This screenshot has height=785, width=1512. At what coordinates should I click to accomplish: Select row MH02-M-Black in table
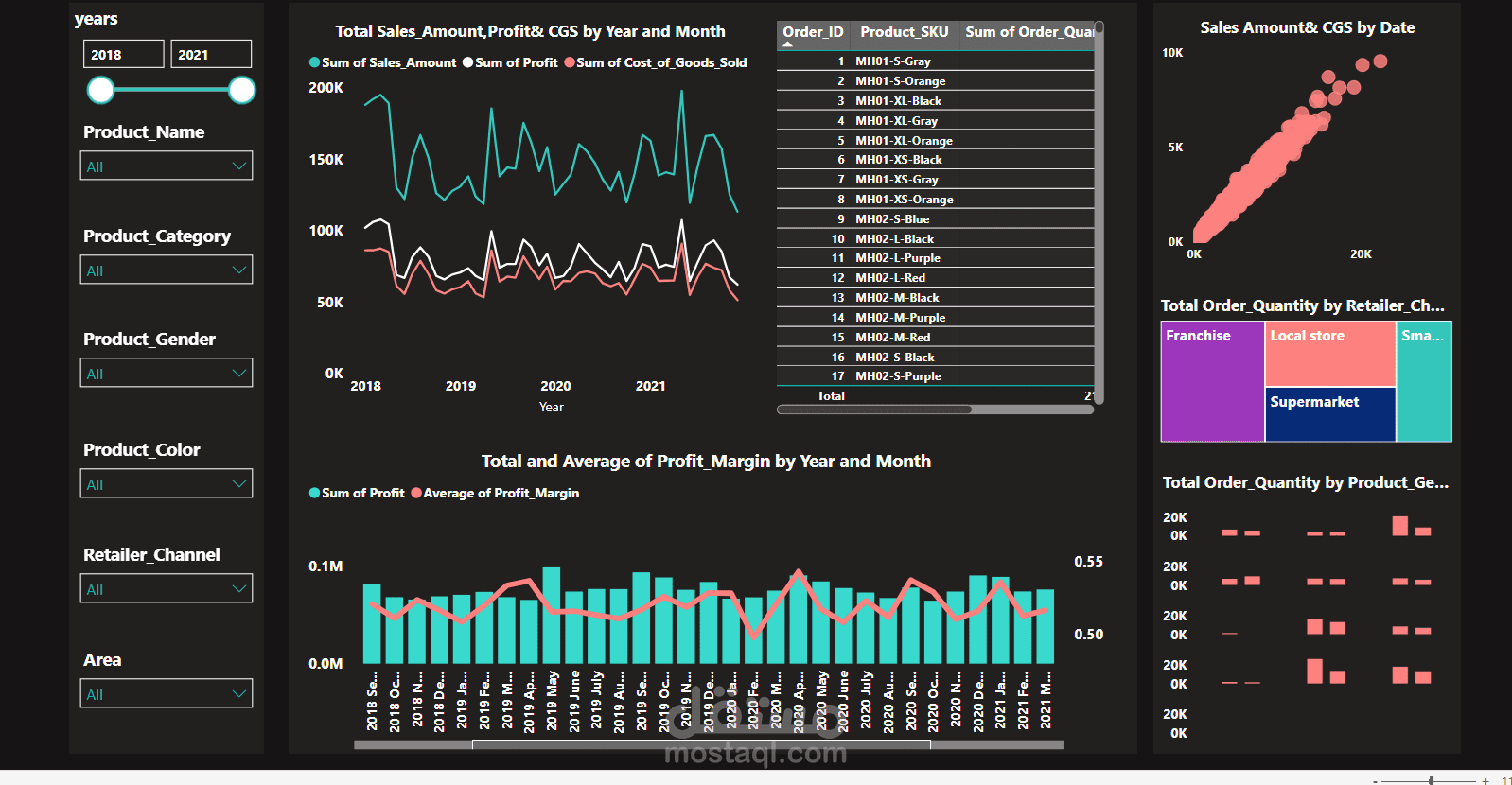coord(935,298)
